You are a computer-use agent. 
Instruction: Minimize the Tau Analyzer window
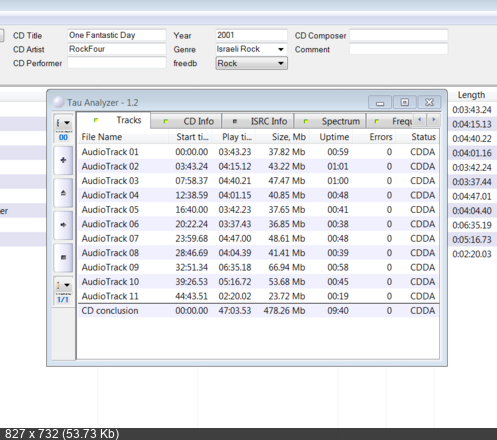(380, 102)
